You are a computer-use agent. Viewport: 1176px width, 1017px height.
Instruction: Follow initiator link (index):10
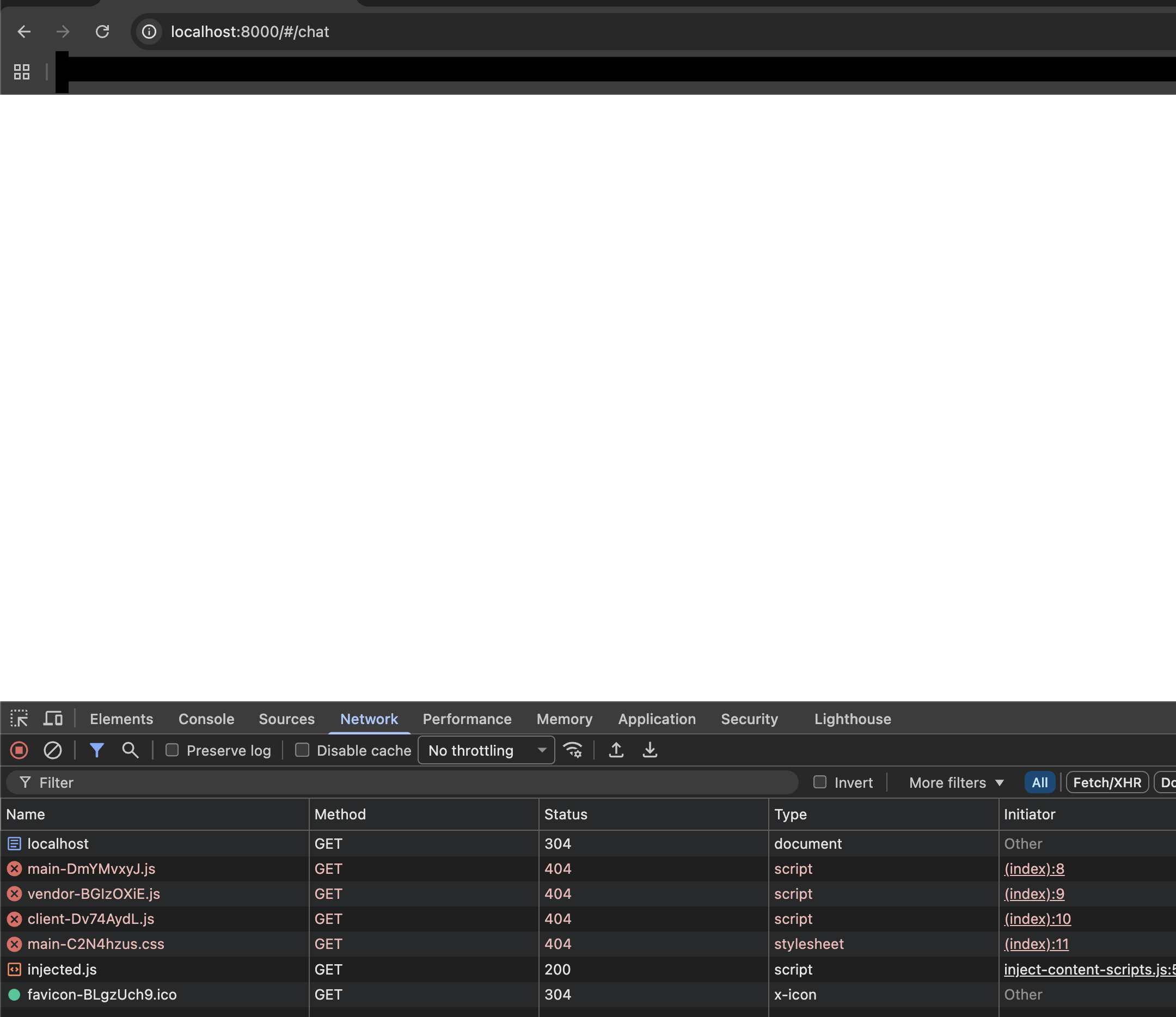(x=1038, y=919)
